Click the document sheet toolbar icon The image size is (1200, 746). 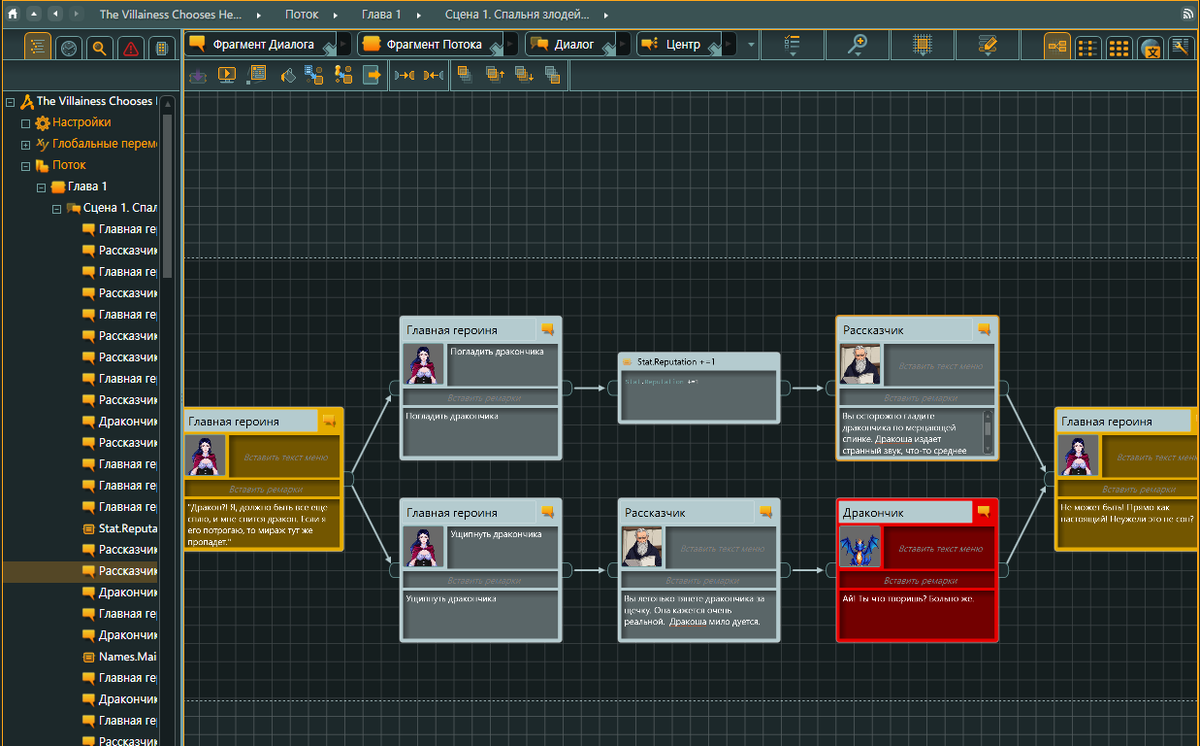257,74
